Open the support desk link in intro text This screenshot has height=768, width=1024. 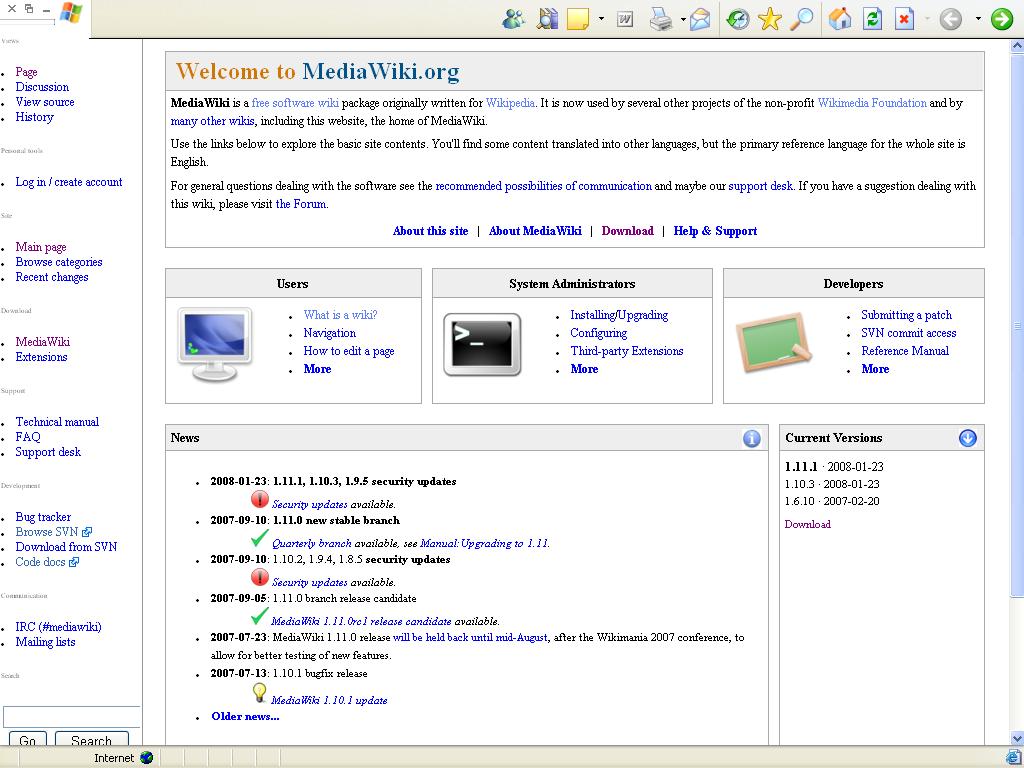coord(760,186)
